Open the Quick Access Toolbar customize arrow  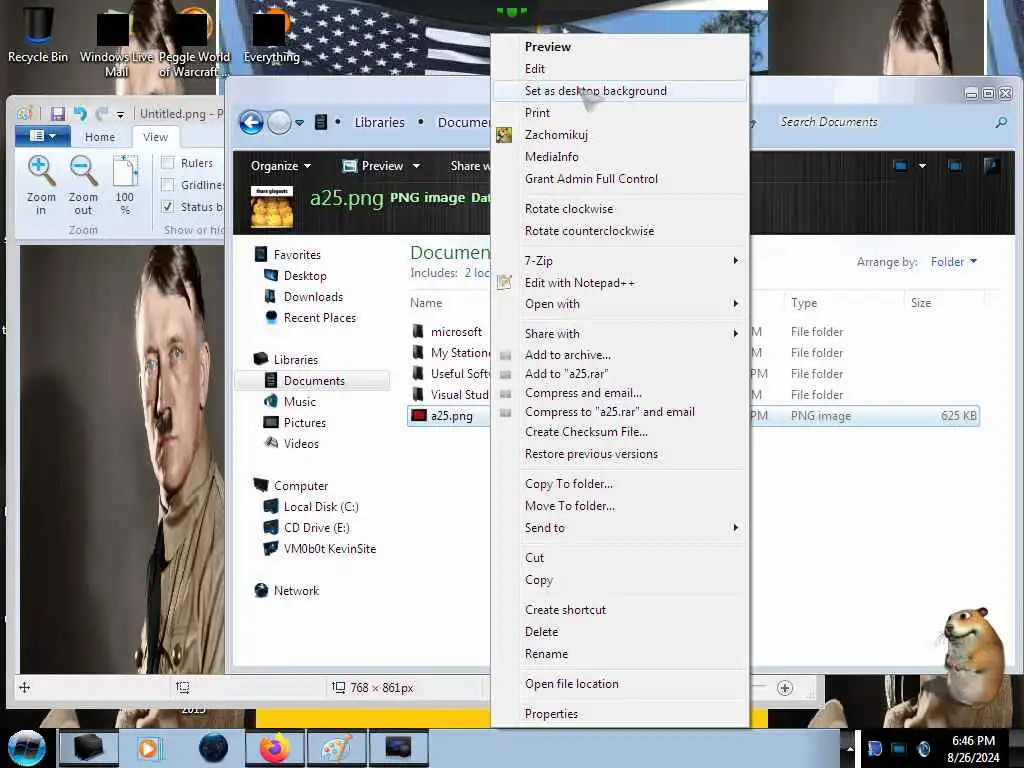tap(120, 115)
